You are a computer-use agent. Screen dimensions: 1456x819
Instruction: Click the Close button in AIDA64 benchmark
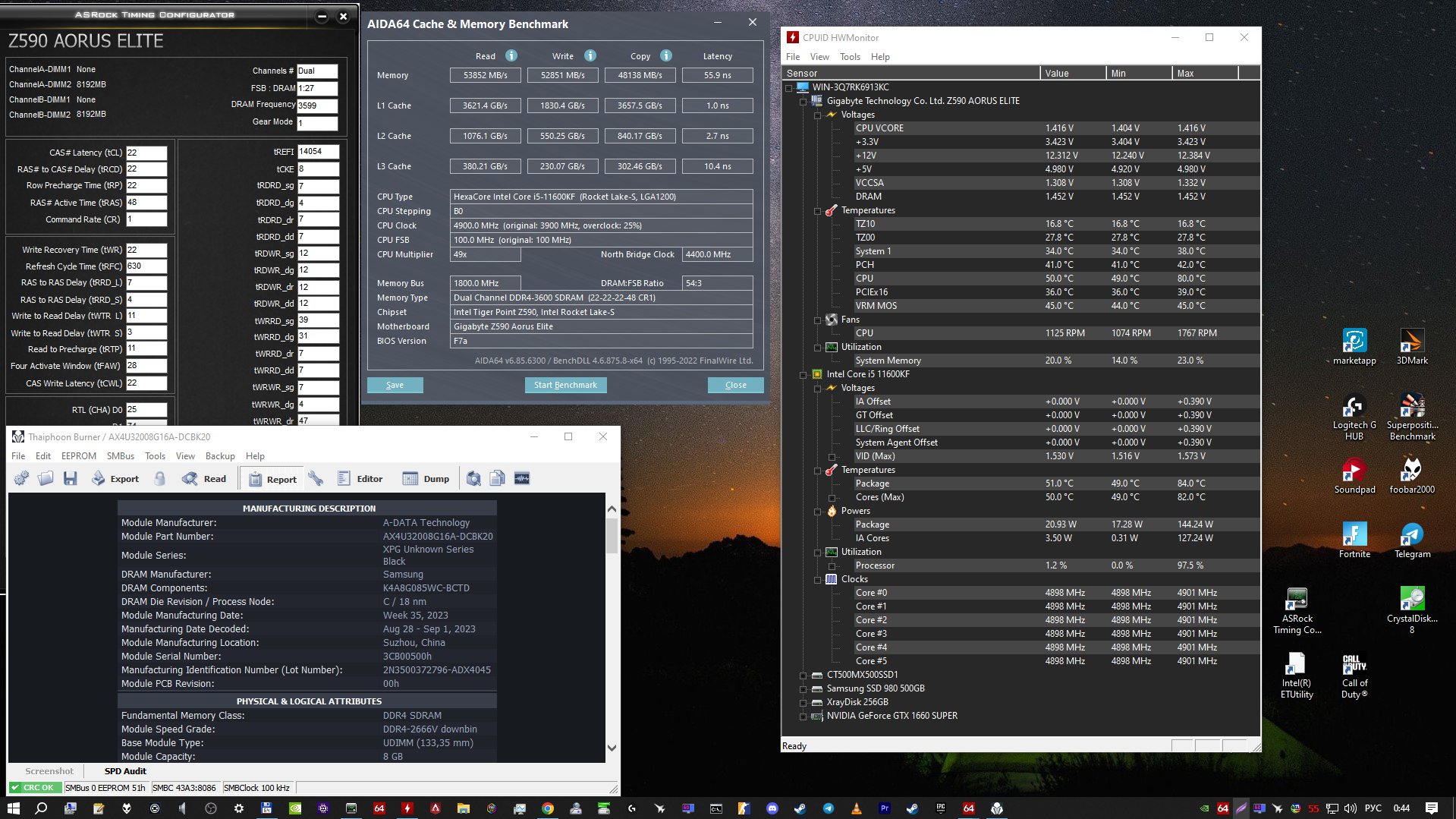[x=735, y=385]
